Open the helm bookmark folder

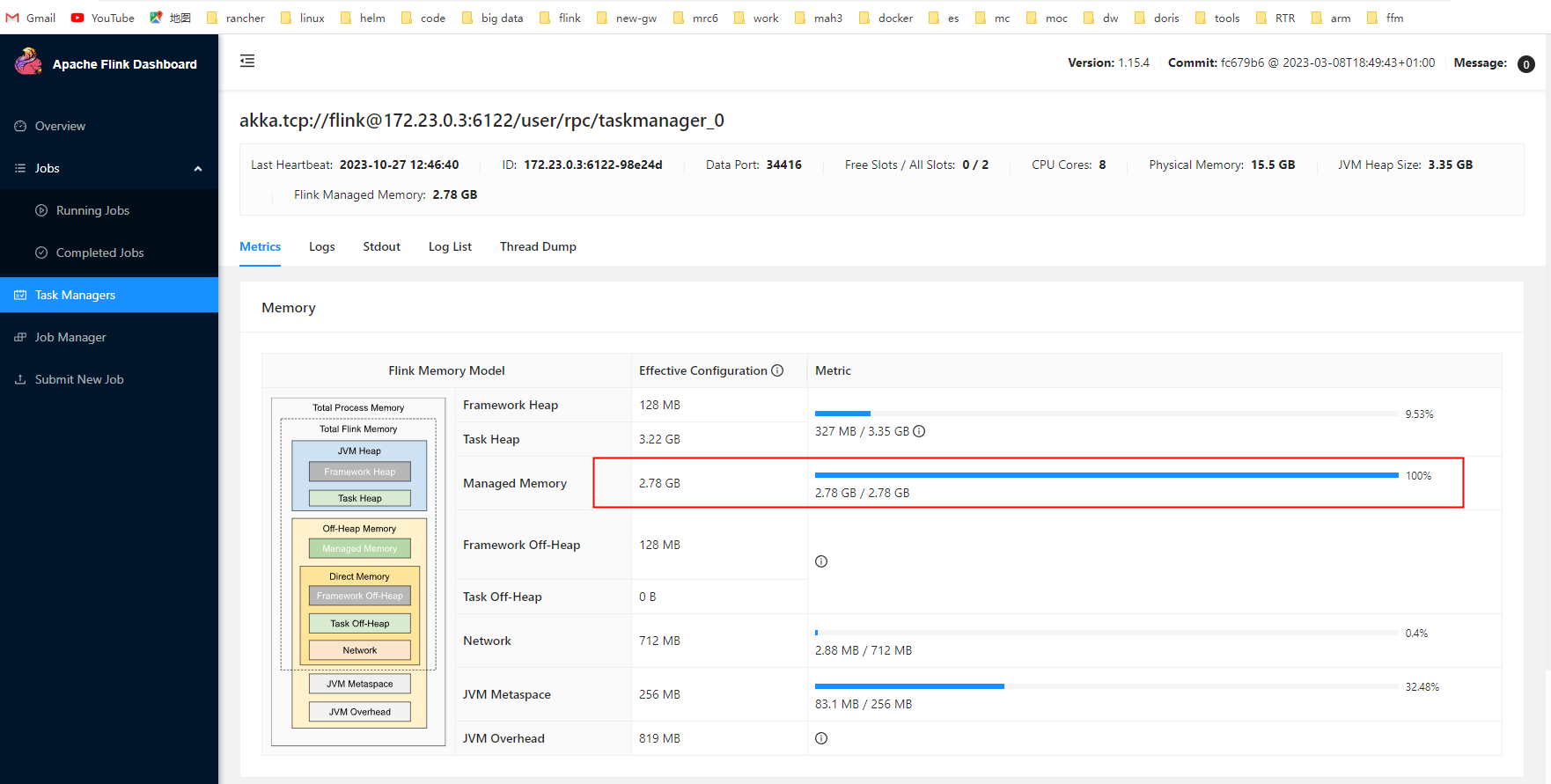pos(363,18)
